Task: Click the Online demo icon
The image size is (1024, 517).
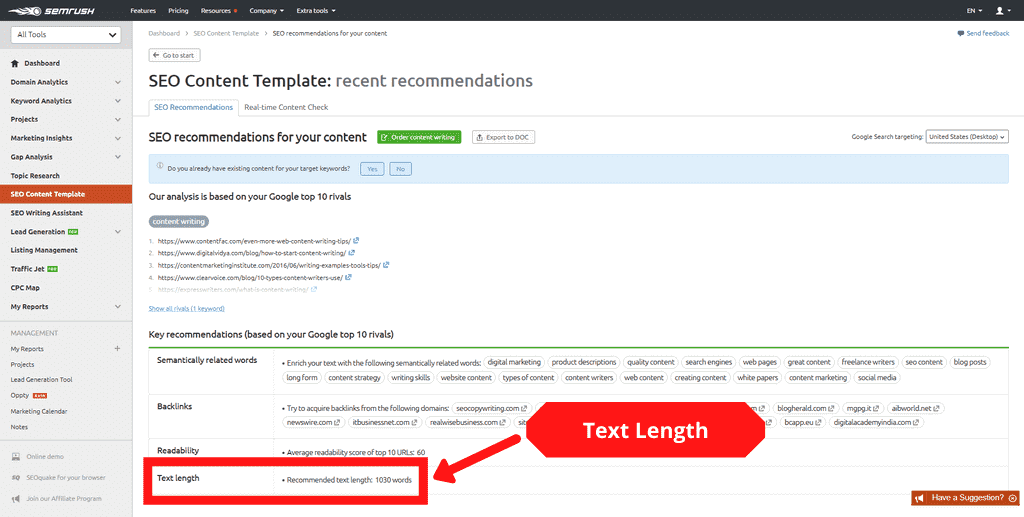Action: pos(16,457)
